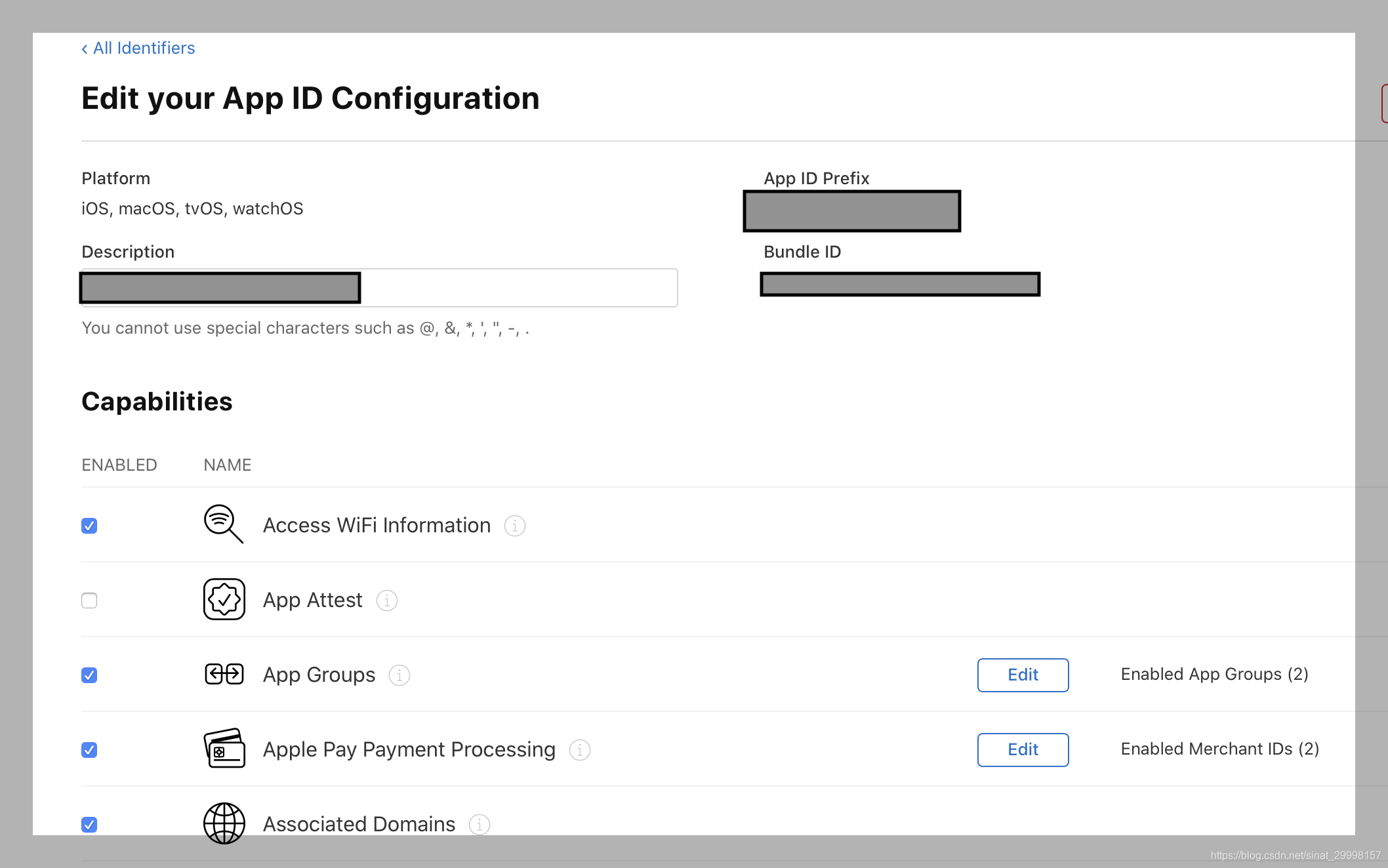Show info for App Groups capability

[x=399, y=675]
